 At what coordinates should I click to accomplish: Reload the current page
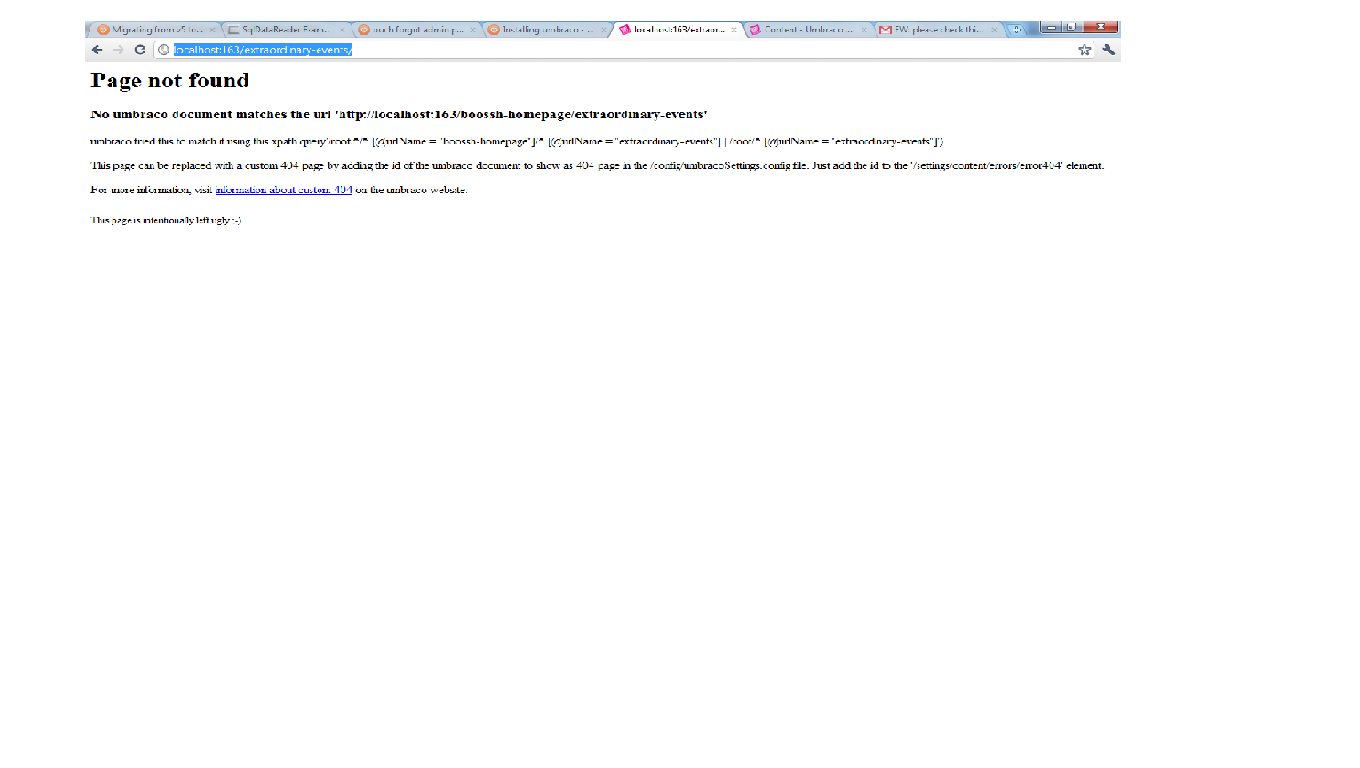click(x=140, y=50)
